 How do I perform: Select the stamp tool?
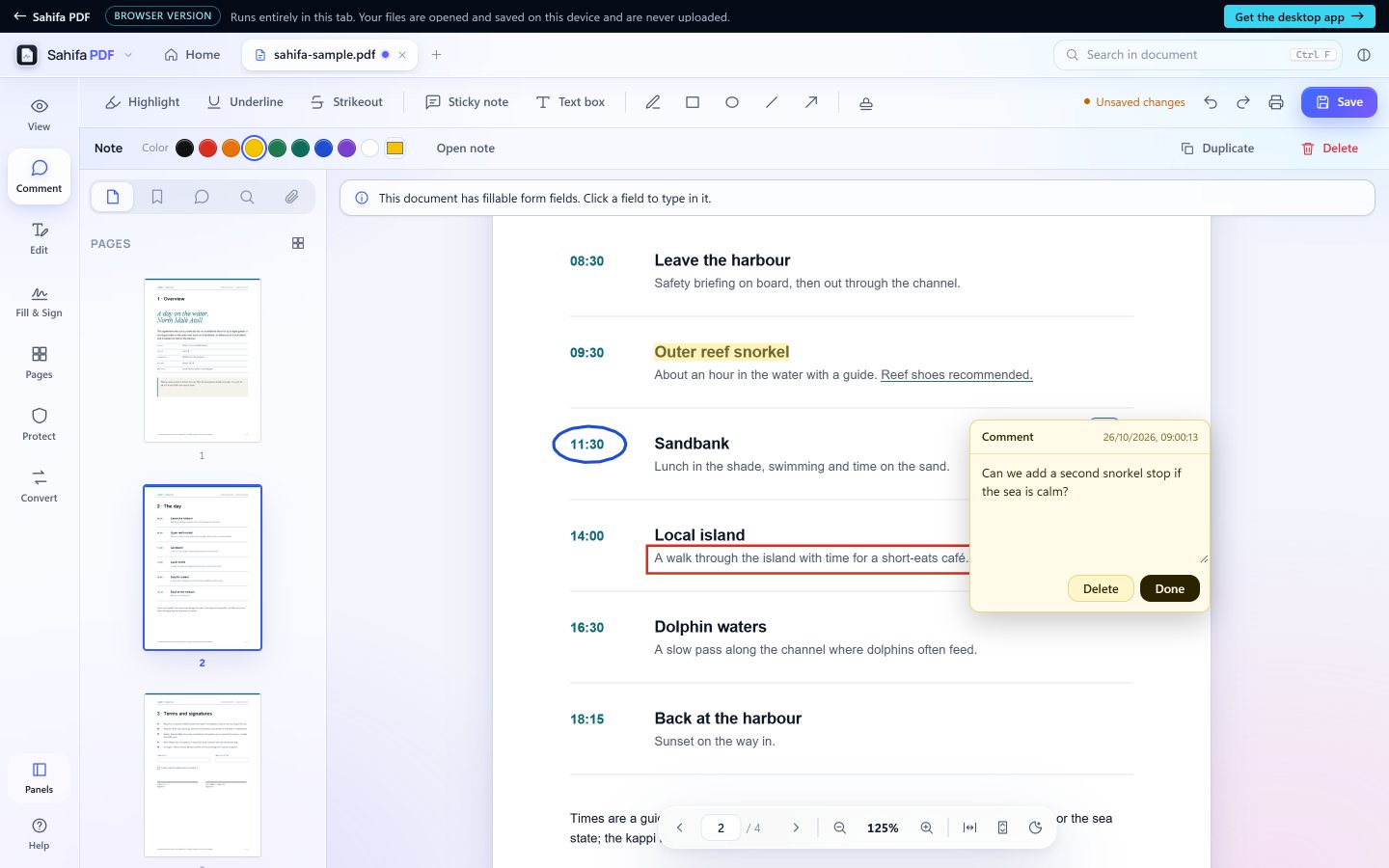coord(866,103)
